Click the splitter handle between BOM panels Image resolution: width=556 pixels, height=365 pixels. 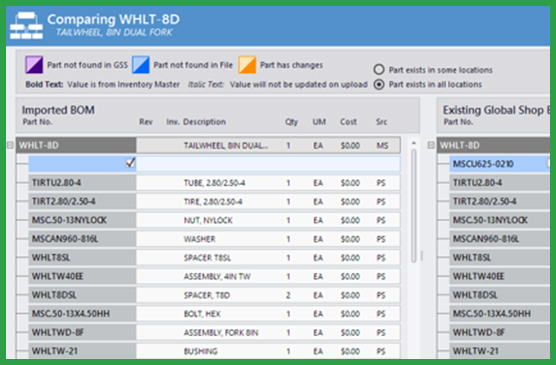click(422, 256)
